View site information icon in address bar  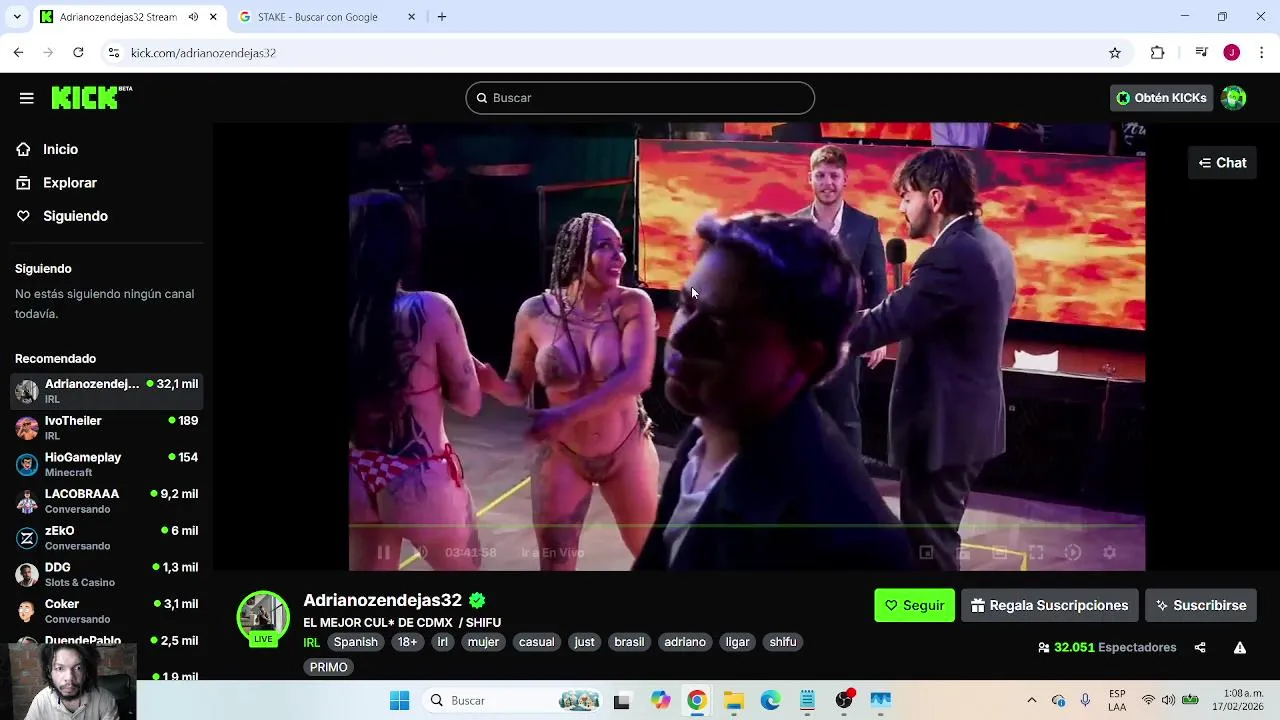pos(114,53)
